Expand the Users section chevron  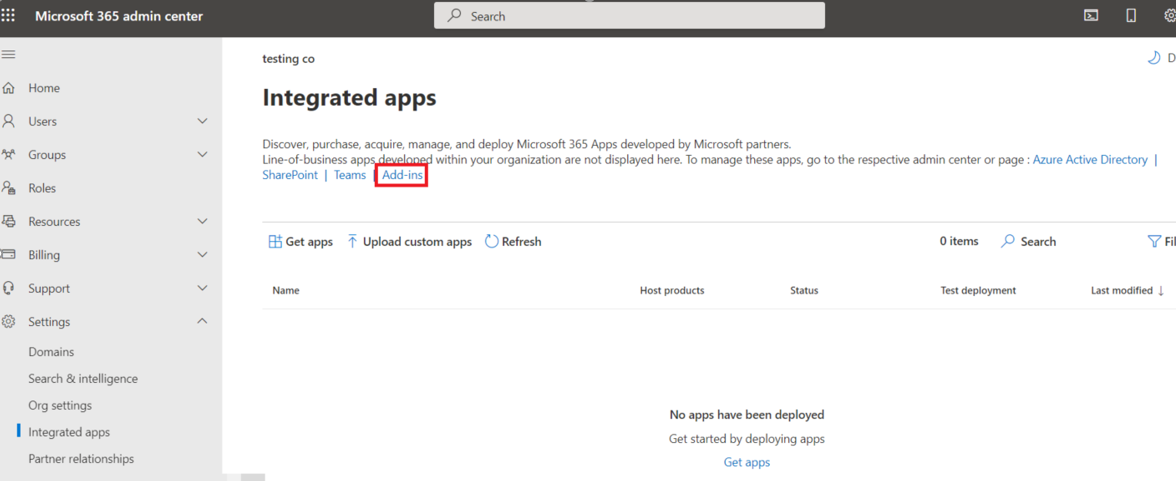tap(202, 122)
